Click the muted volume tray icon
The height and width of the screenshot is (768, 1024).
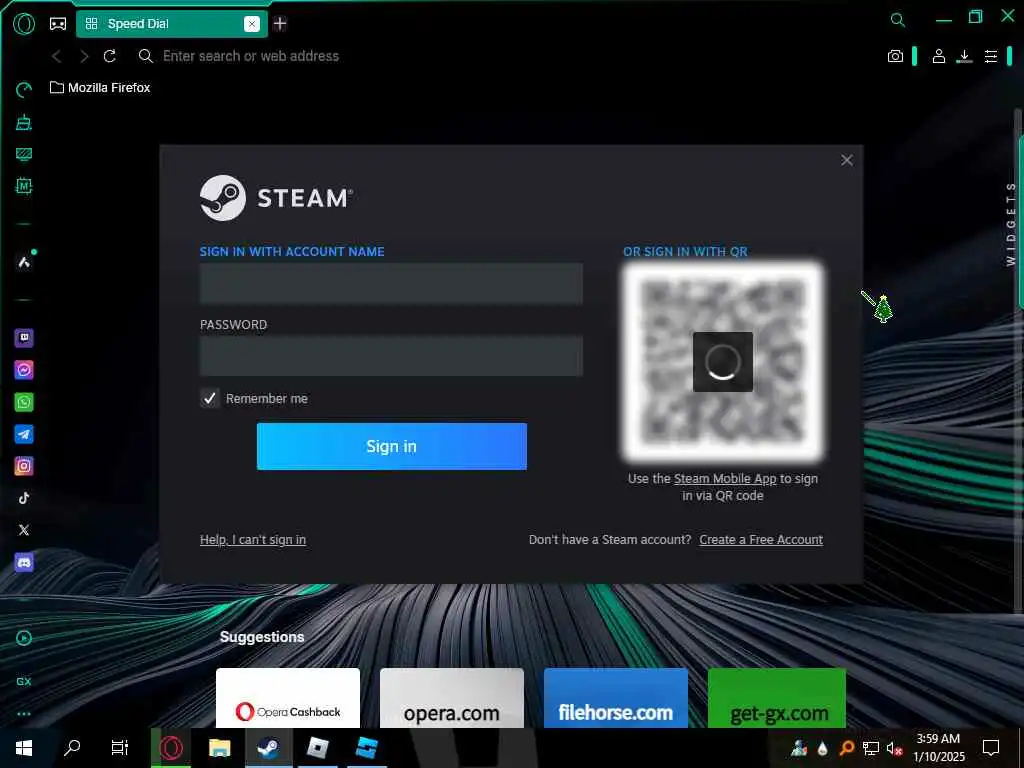(894, 748)
